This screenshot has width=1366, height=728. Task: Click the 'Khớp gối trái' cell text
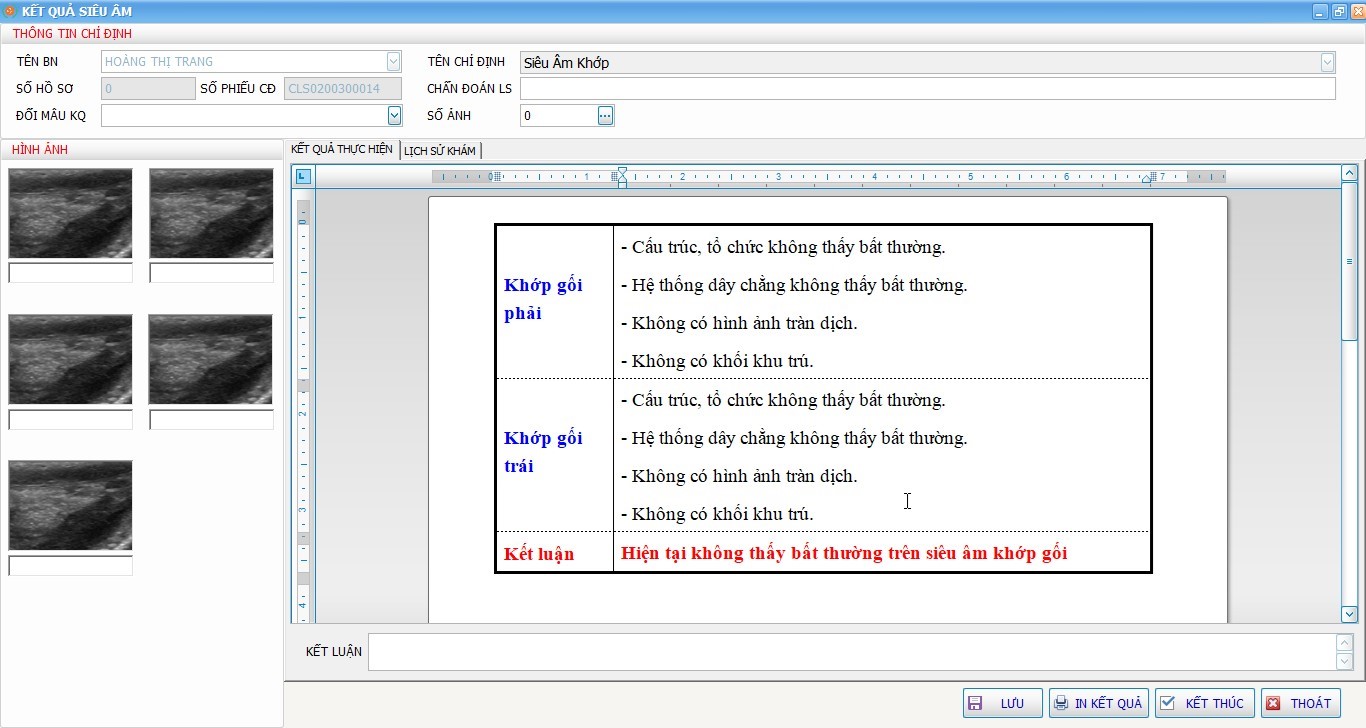(x=543, y=452)
